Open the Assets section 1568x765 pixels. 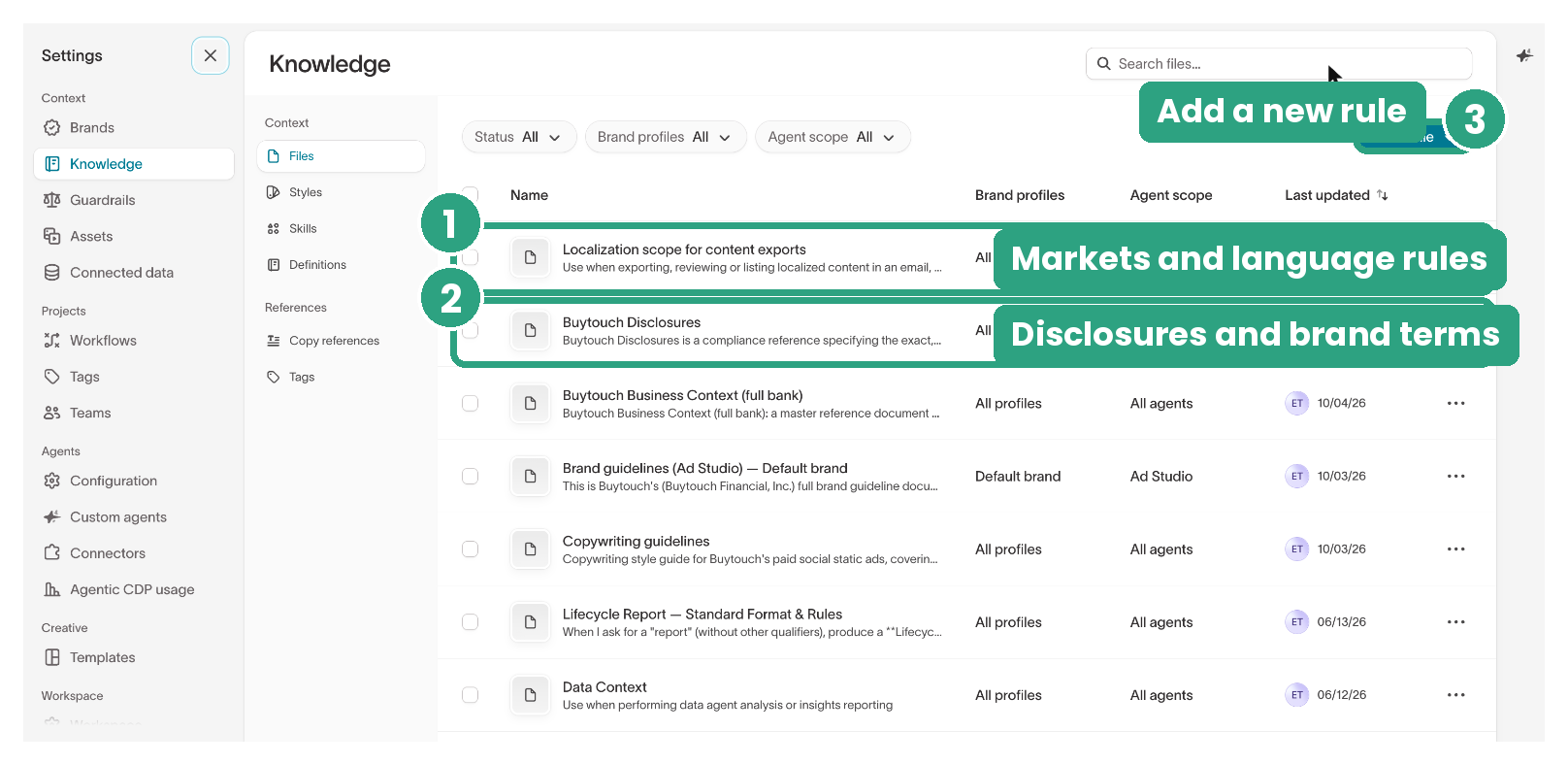pos(134,236)
